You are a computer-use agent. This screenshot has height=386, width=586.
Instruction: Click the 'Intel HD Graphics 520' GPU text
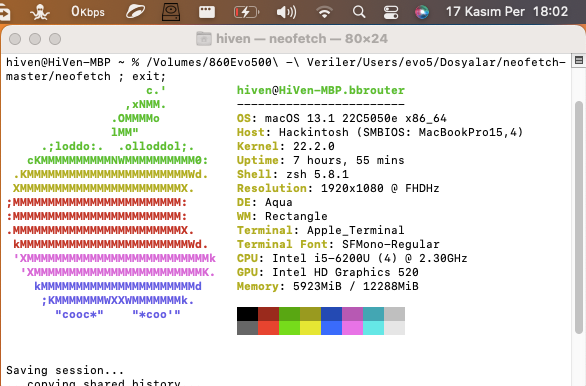point(345,272)
